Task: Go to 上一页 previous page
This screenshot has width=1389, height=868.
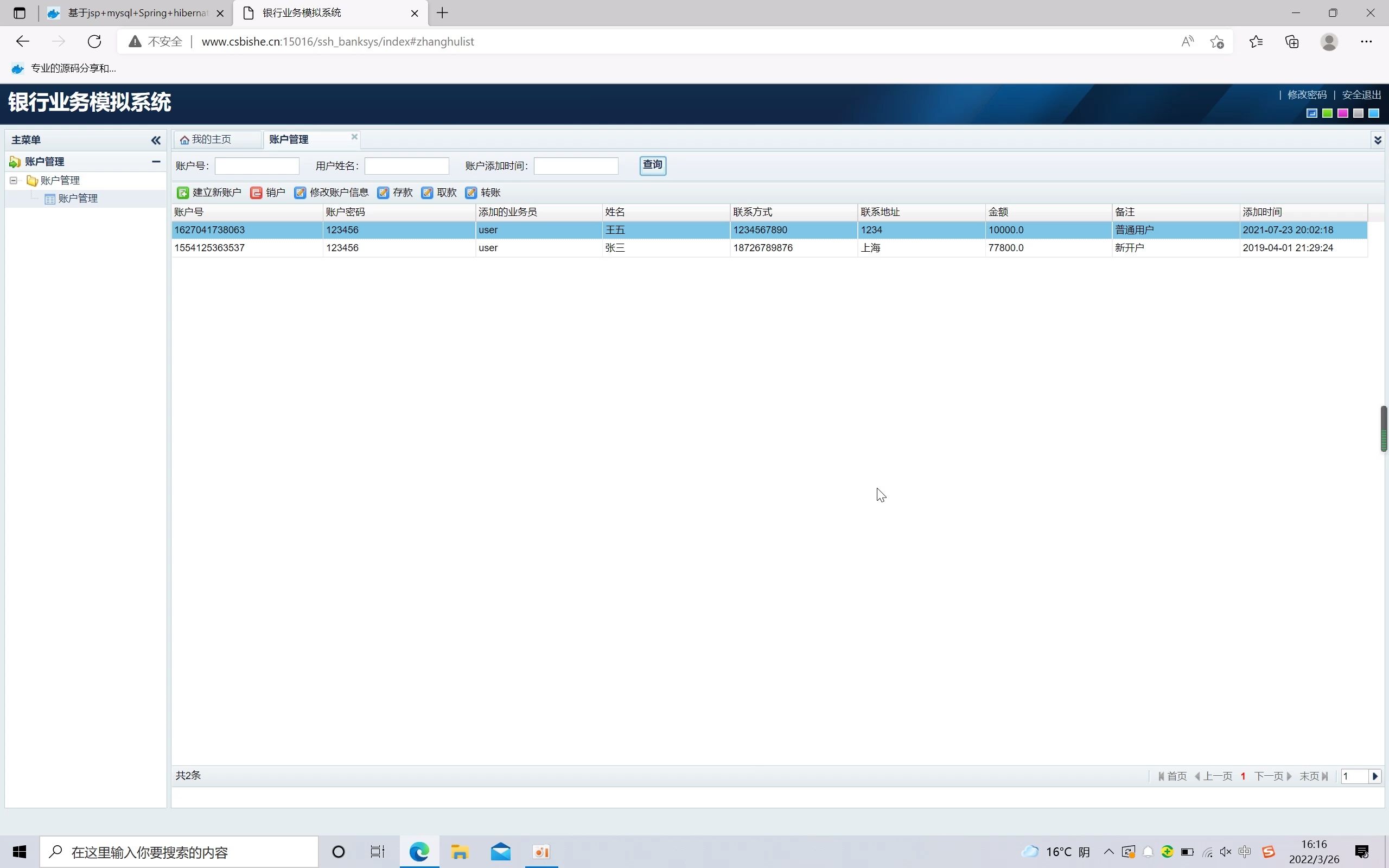Action: 1213,776
